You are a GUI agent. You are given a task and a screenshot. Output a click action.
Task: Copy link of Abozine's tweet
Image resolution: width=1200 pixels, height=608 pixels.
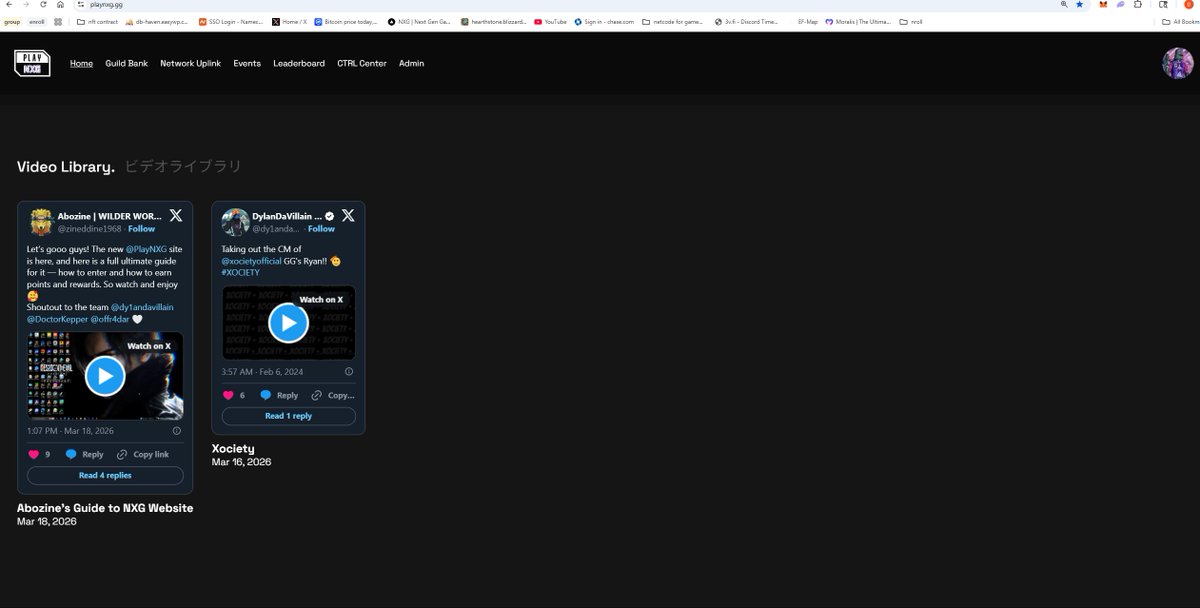[x=143, y=454]
